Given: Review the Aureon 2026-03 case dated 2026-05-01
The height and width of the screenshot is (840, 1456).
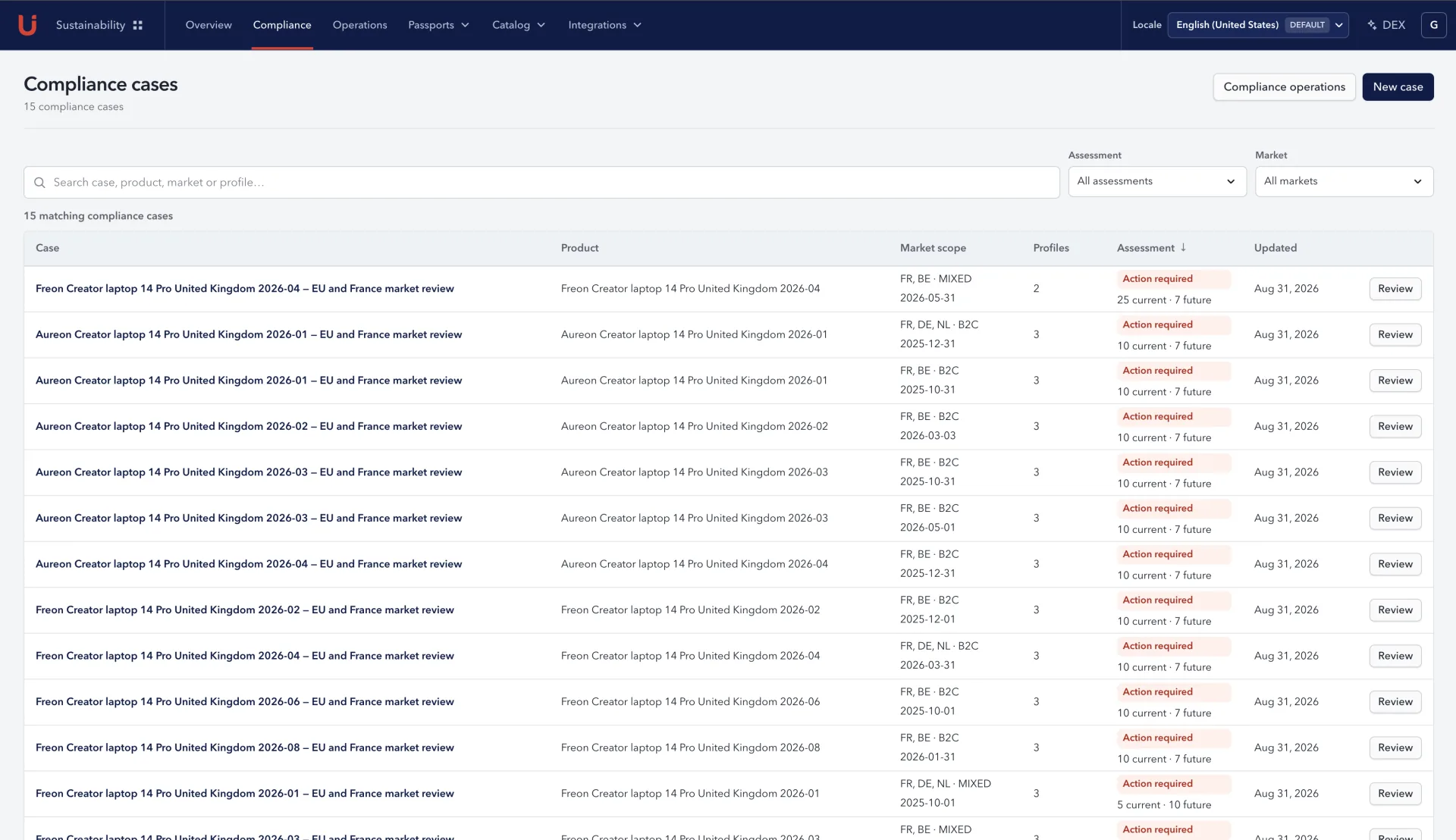Looking at the screenshot, I should tap(1395, 518).
